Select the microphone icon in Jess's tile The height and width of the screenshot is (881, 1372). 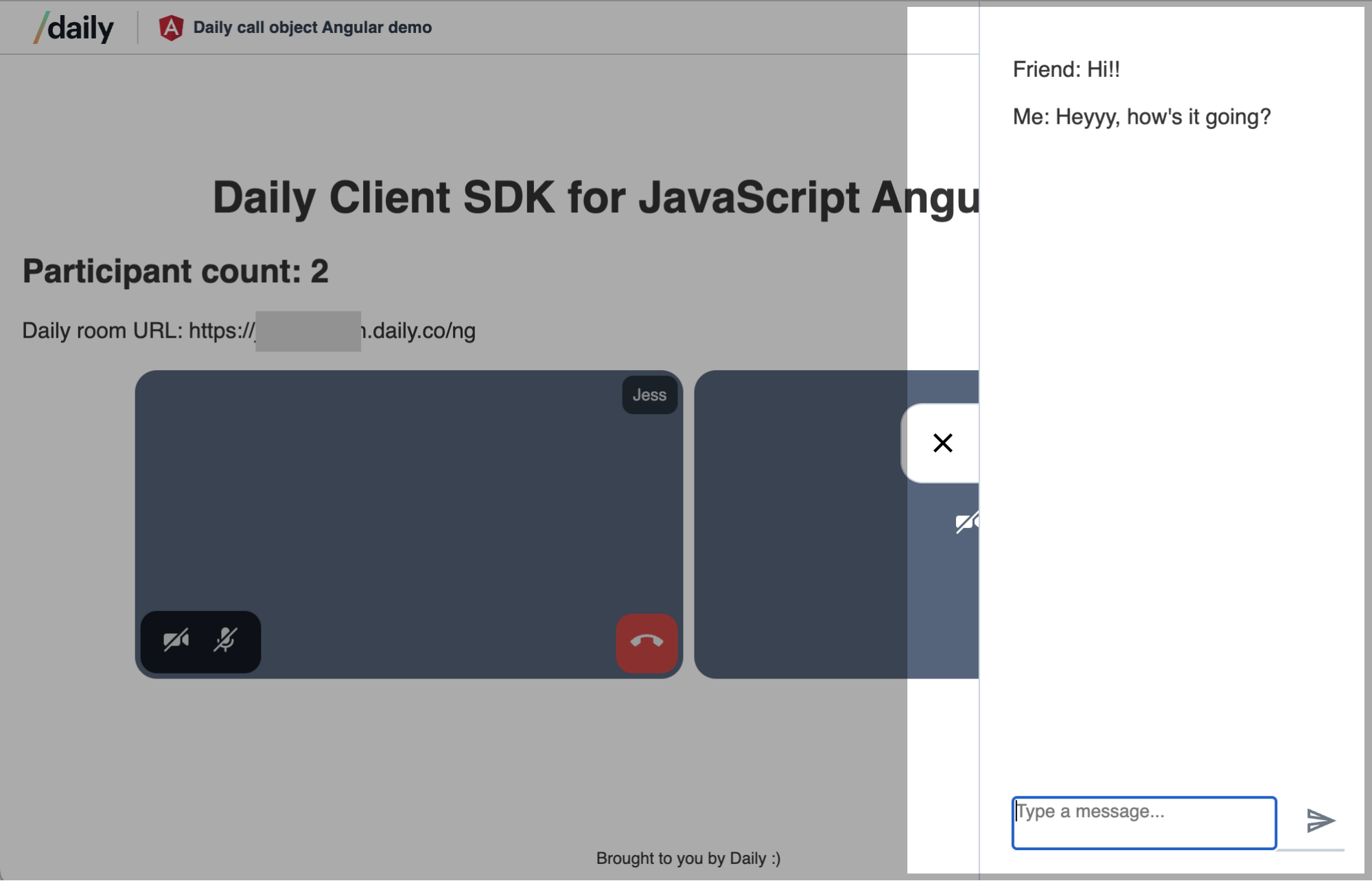pos(226,641)
